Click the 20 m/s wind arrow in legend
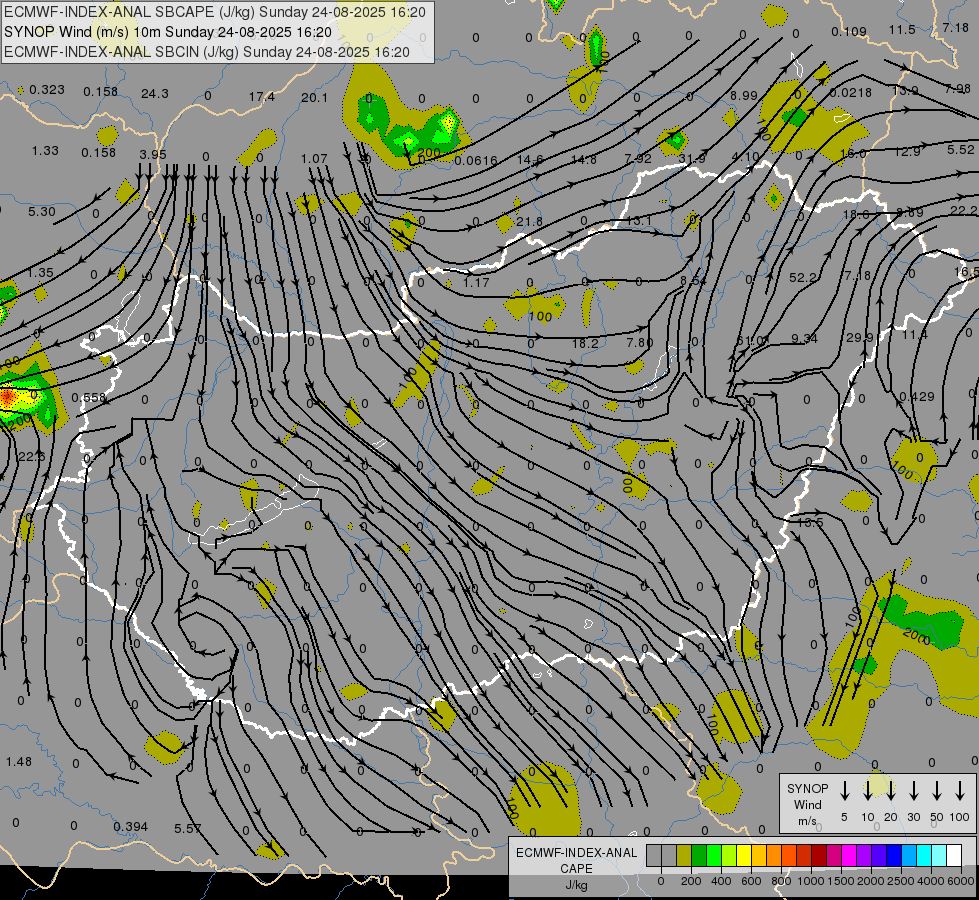979x900 pixels. (x=891, y=791)
